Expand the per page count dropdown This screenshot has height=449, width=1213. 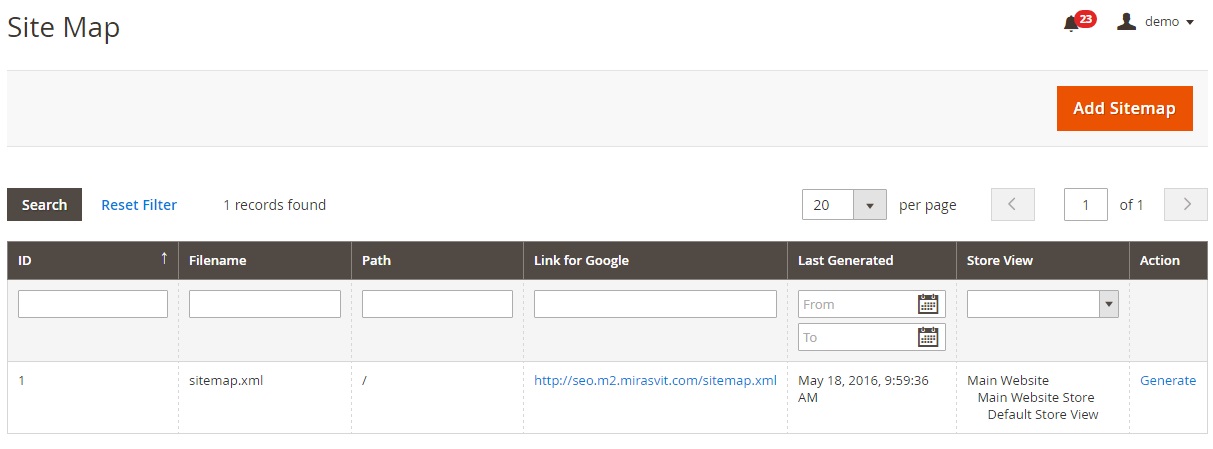pyautogui.click(x=869, y=205)
